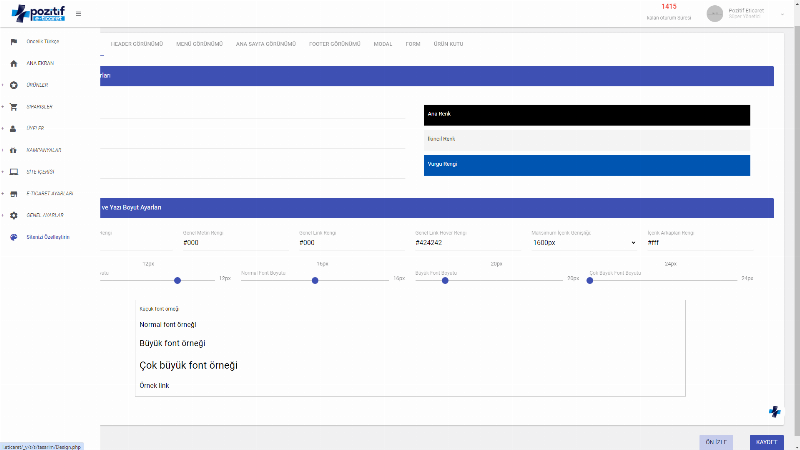Click the page scrollbar up arrow
Screen dimensions: 800x450
click(796, 4)
